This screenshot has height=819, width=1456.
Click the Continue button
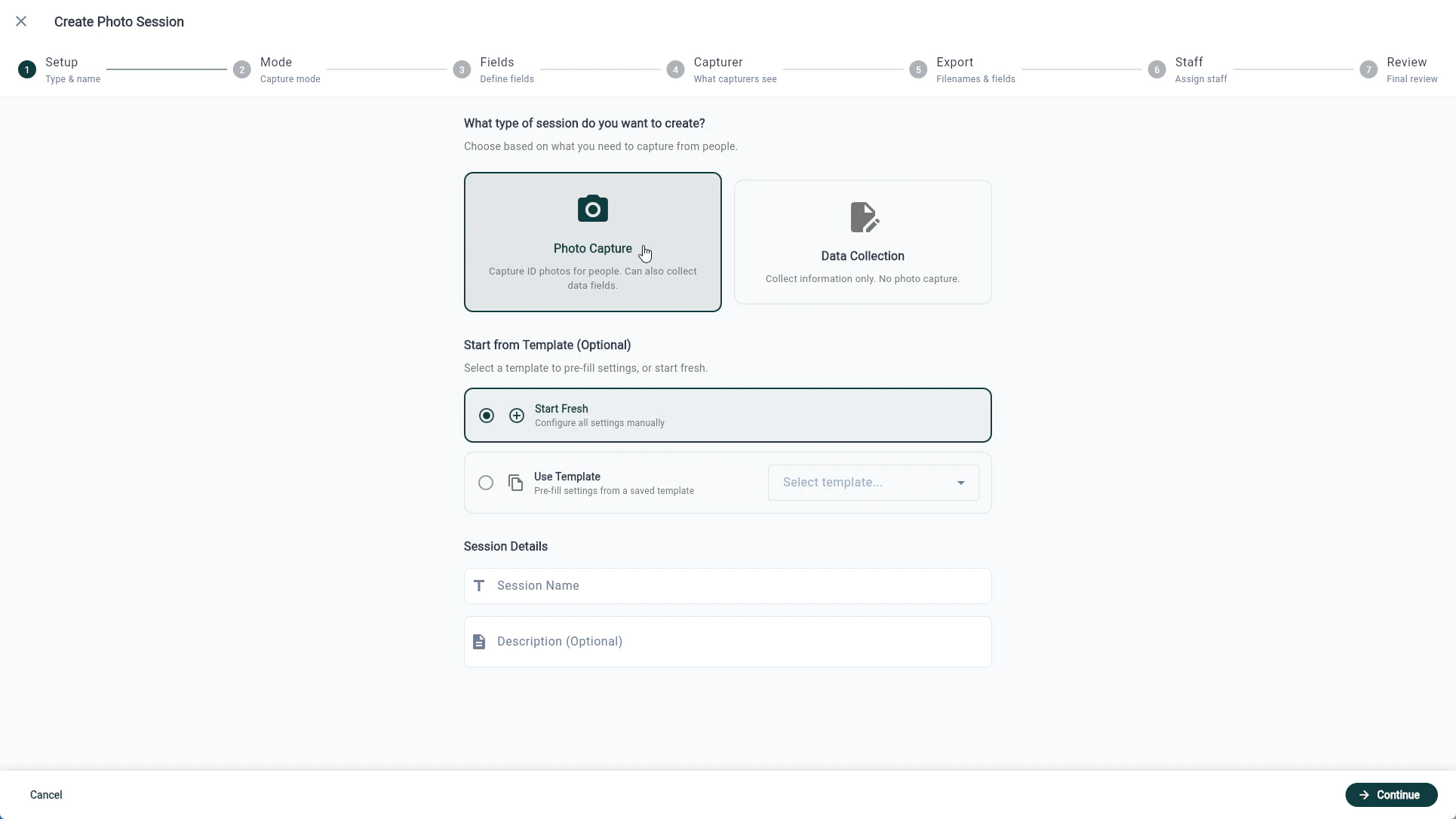(1391, 795)
